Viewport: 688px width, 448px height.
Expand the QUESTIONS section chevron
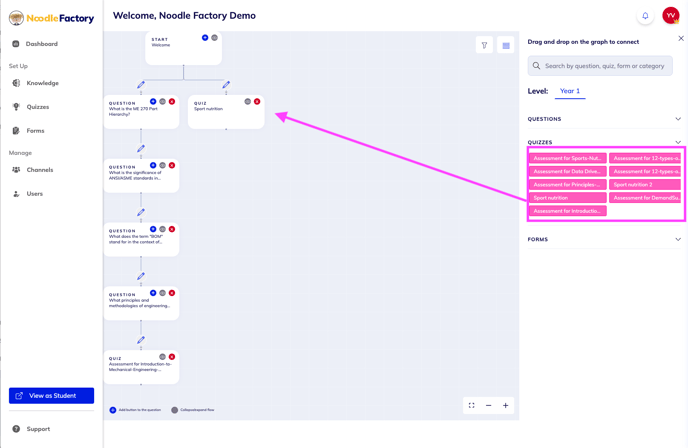[x=678, y=119]
